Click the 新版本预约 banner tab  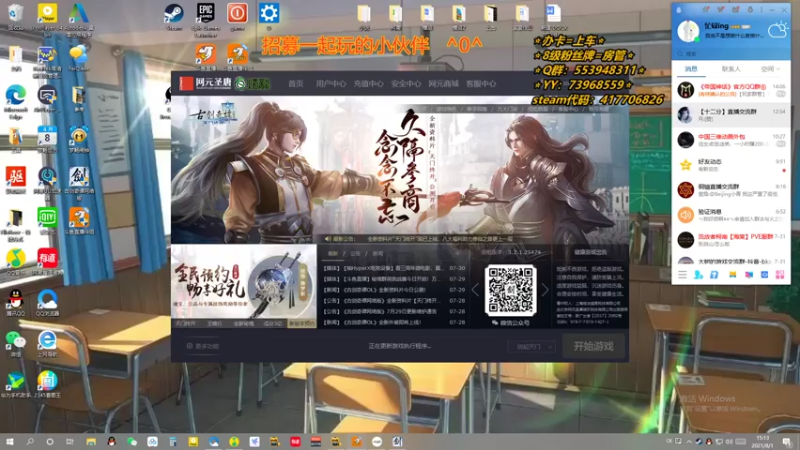[x=302, y=323]
